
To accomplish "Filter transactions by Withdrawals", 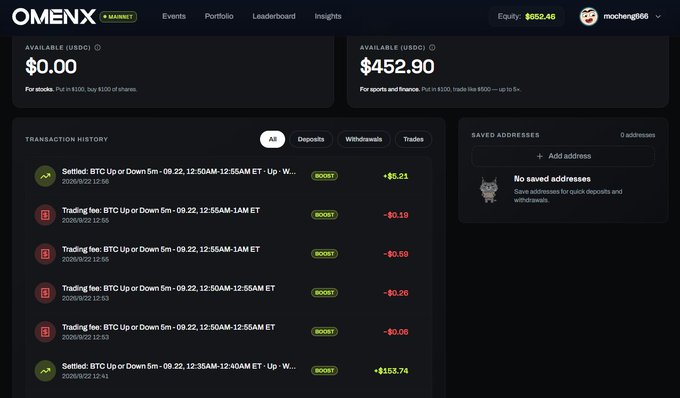I will pos(363,139).
